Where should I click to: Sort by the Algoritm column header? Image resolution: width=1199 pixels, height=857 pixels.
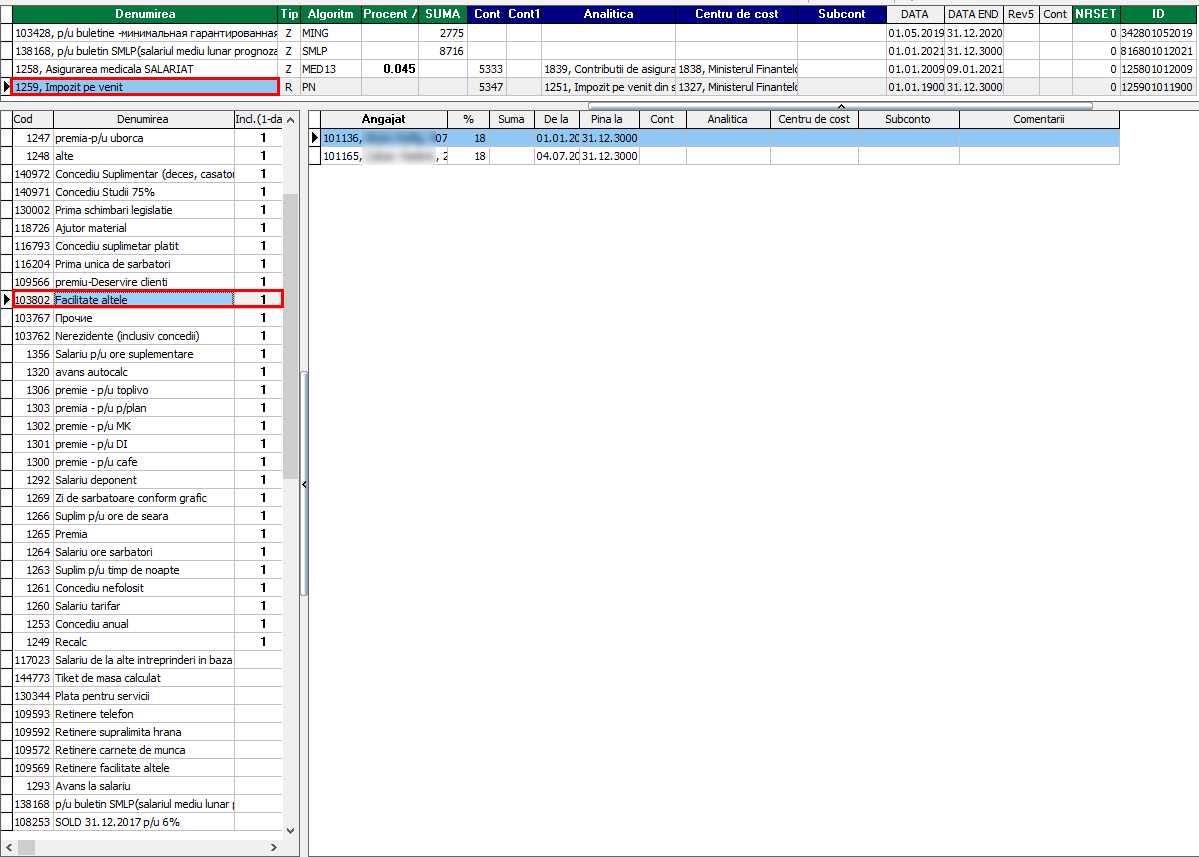click(x=330, y=14)
